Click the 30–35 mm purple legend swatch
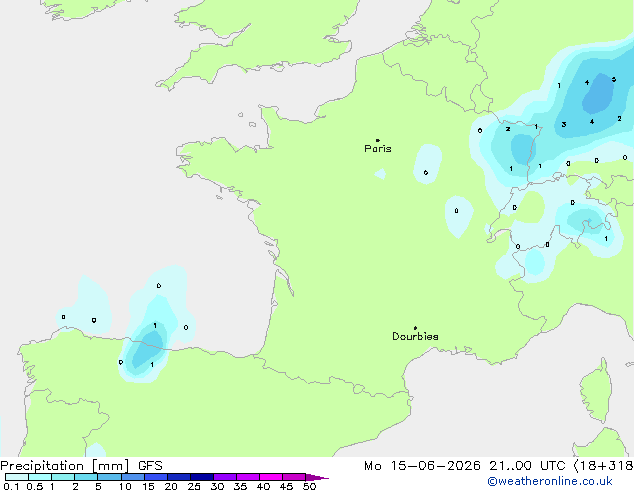 pos(224,477)
